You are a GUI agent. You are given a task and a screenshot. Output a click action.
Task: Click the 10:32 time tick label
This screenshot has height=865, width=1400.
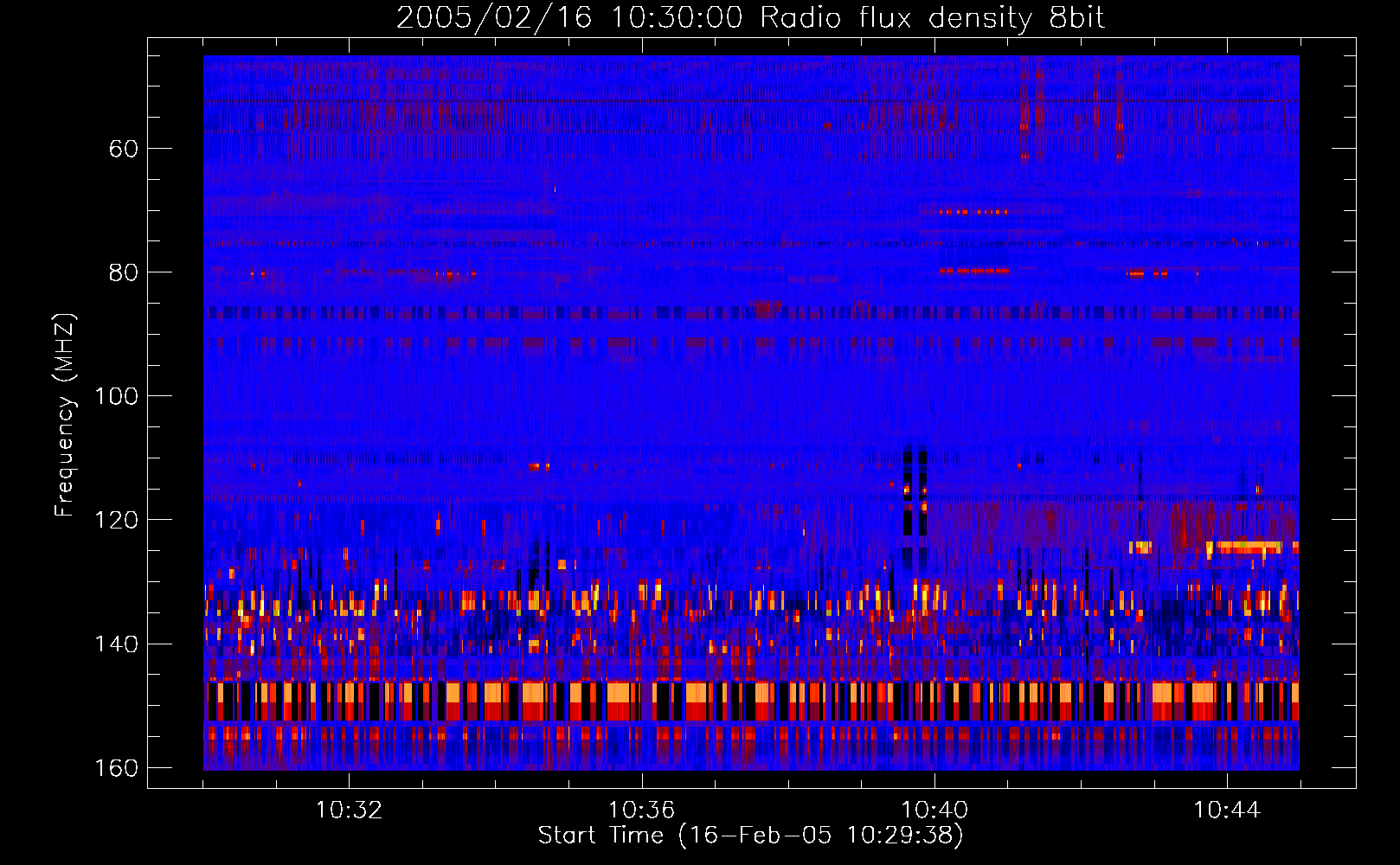(349, 811)
